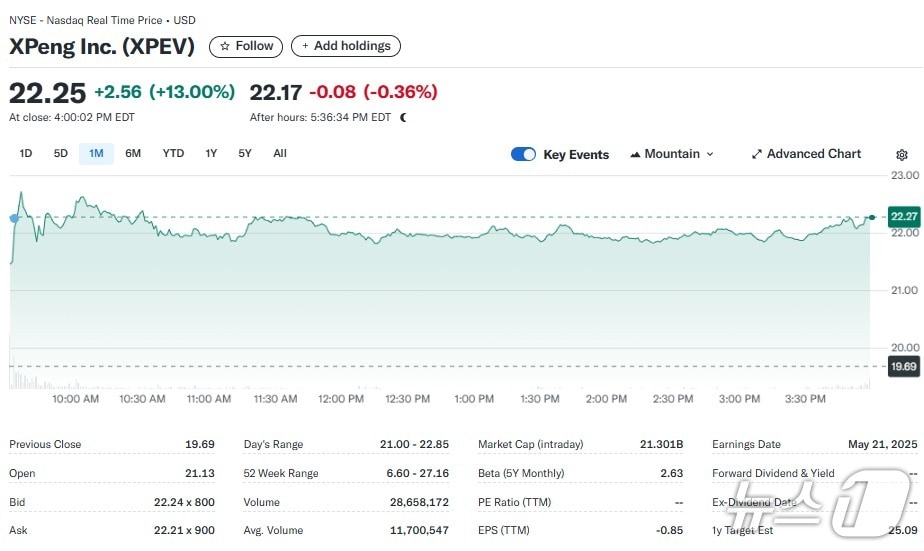Select the 1D time range tab
924x551 pixels.
tap(26, 153)
